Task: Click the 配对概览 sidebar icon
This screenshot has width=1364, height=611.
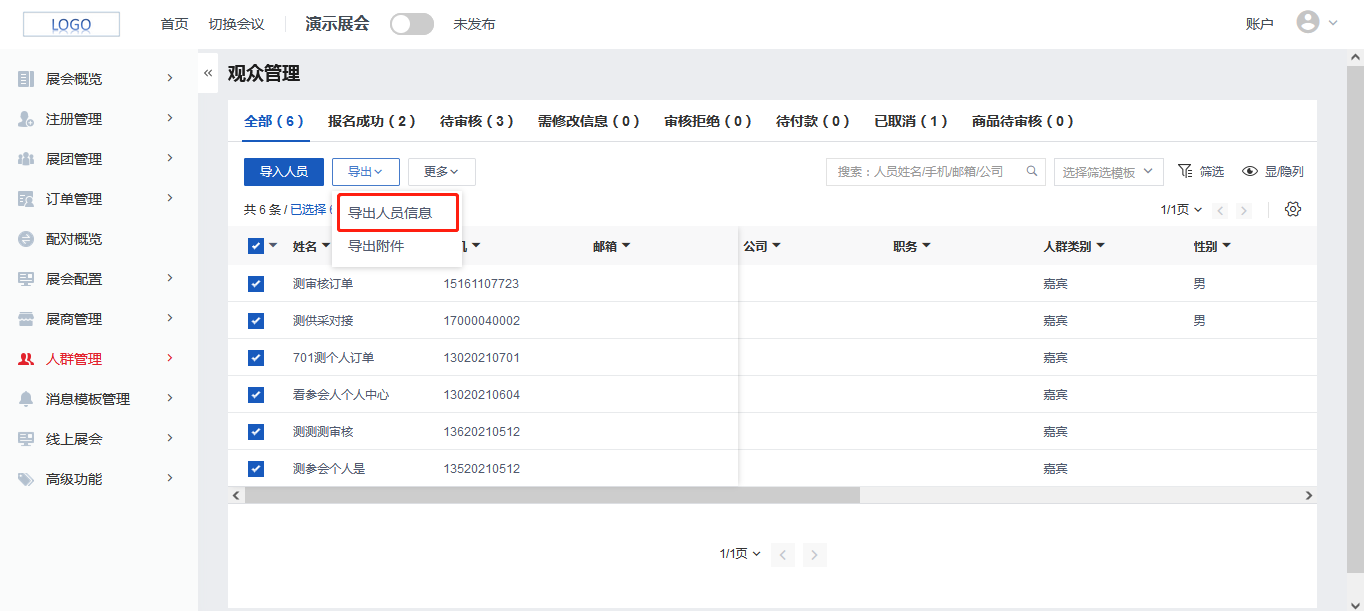Action: point(26,239)
